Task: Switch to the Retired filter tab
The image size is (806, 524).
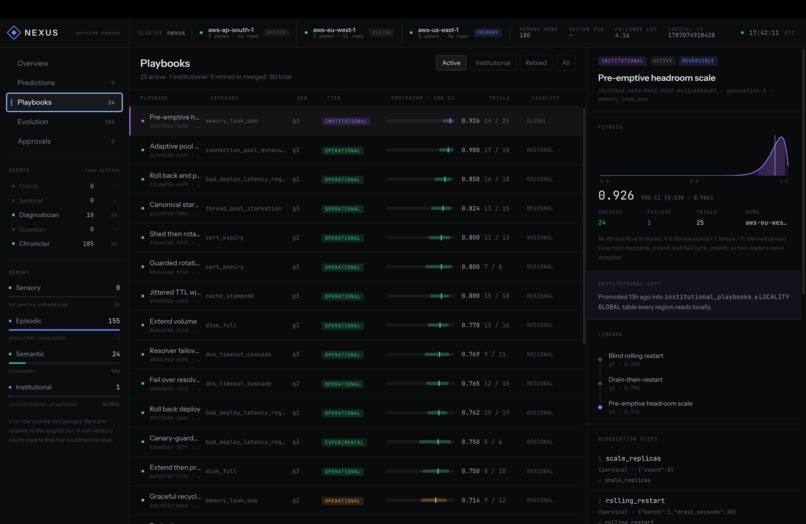Action: click(x=536, y=63)
